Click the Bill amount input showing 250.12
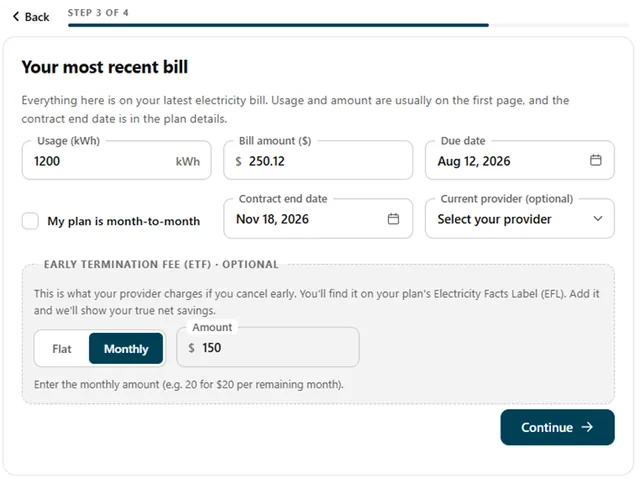This screenshot has width=640, height=479. (318, 160)
